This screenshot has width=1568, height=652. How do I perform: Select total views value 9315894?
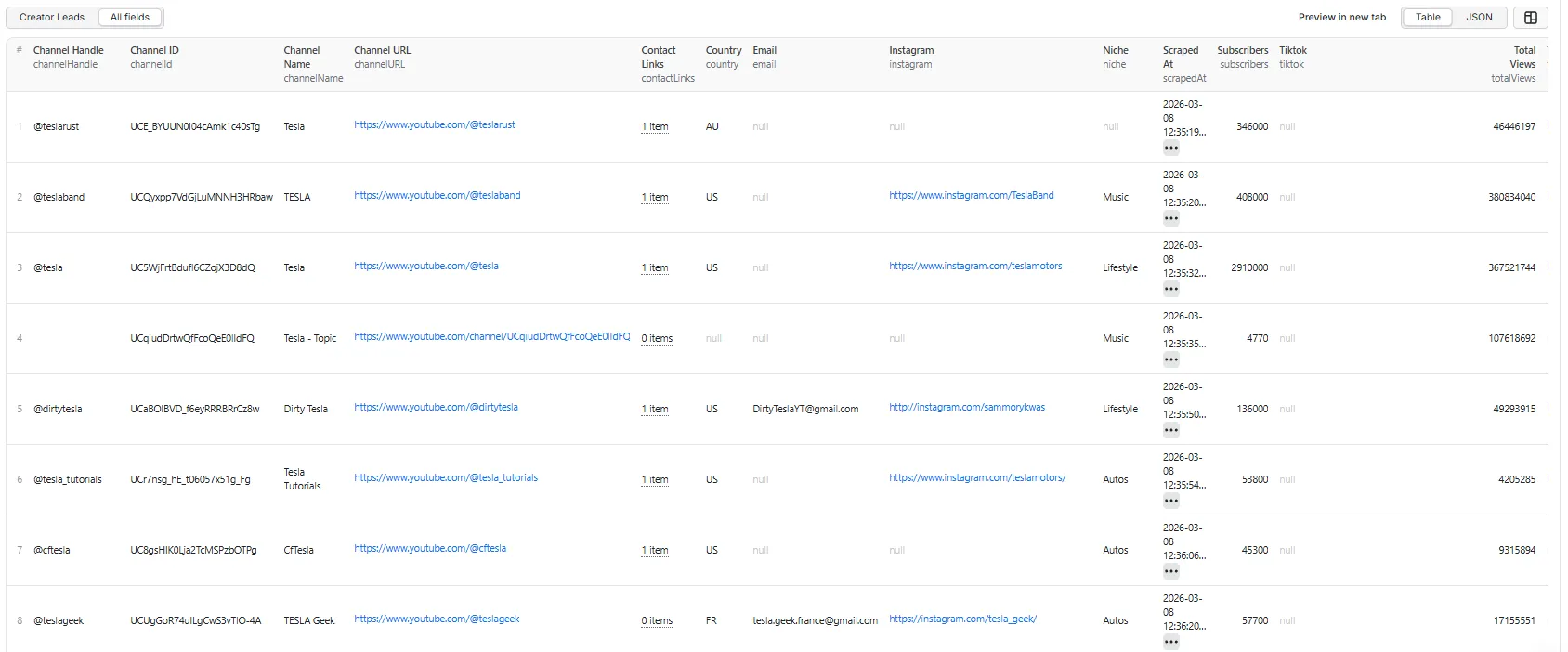(x=1517, y=550)
